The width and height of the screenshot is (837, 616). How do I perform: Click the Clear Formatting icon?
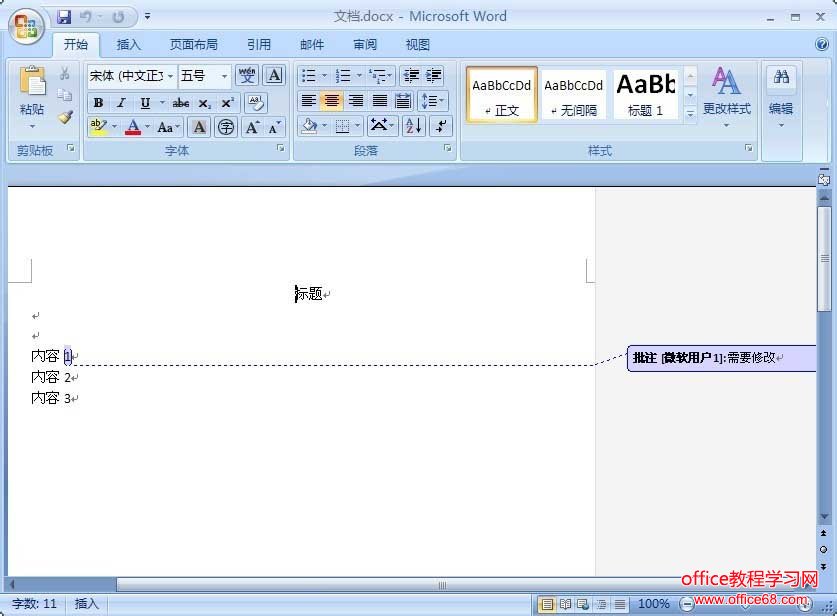pyautogui.click(x=257, y=102)
